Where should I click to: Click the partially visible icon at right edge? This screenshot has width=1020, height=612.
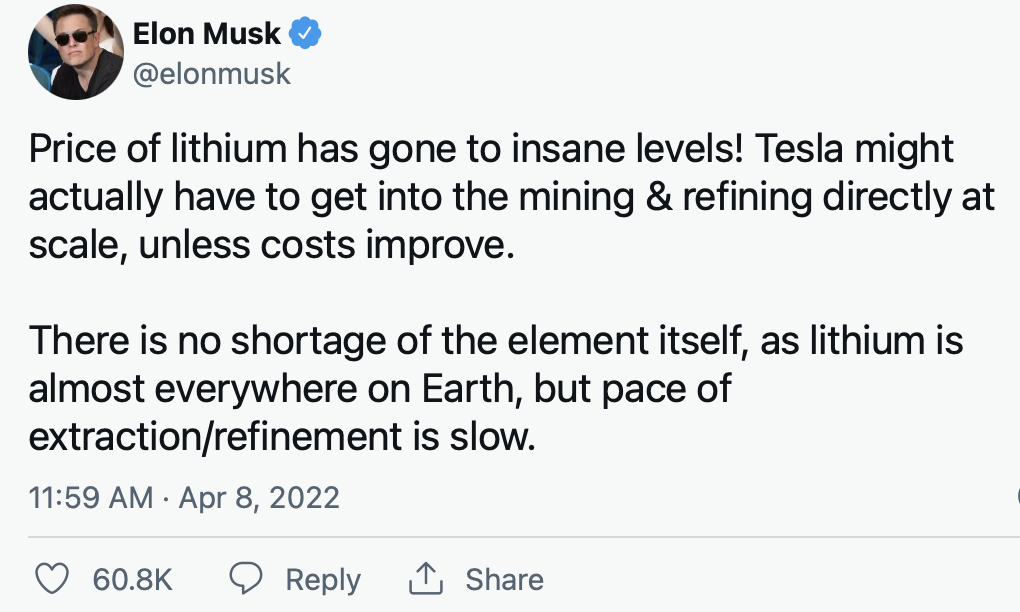tap(1017, 498)
